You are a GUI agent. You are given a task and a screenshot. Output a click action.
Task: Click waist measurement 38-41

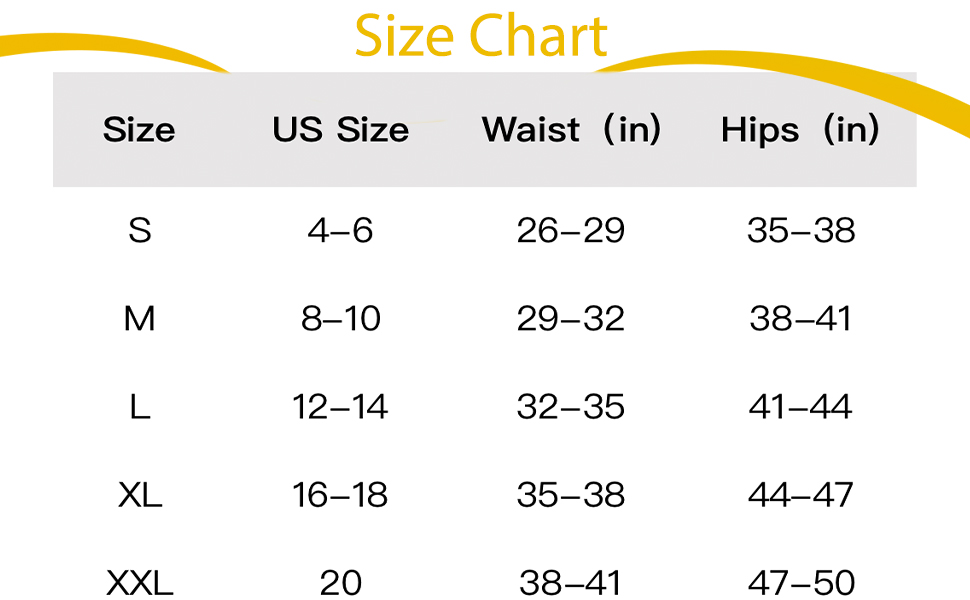point(570,583)
